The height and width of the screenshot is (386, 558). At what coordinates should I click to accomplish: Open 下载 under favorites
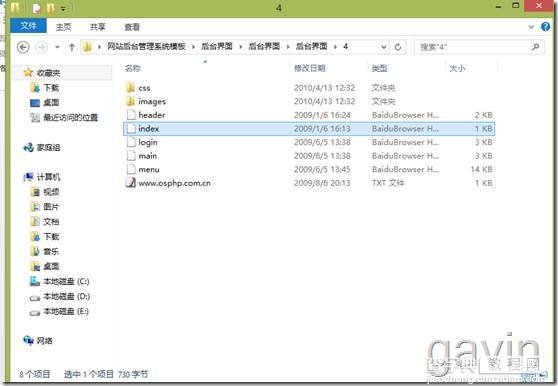point(51,88)
